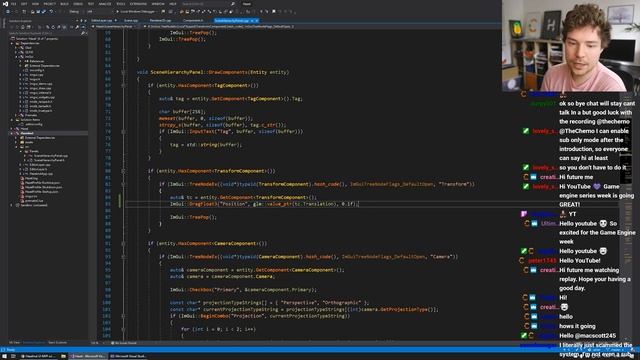This screenshot has width=640, height=360.
Task: Expand the Dependencies folder in Solution Explorer
Action: (x=12, y=43)
